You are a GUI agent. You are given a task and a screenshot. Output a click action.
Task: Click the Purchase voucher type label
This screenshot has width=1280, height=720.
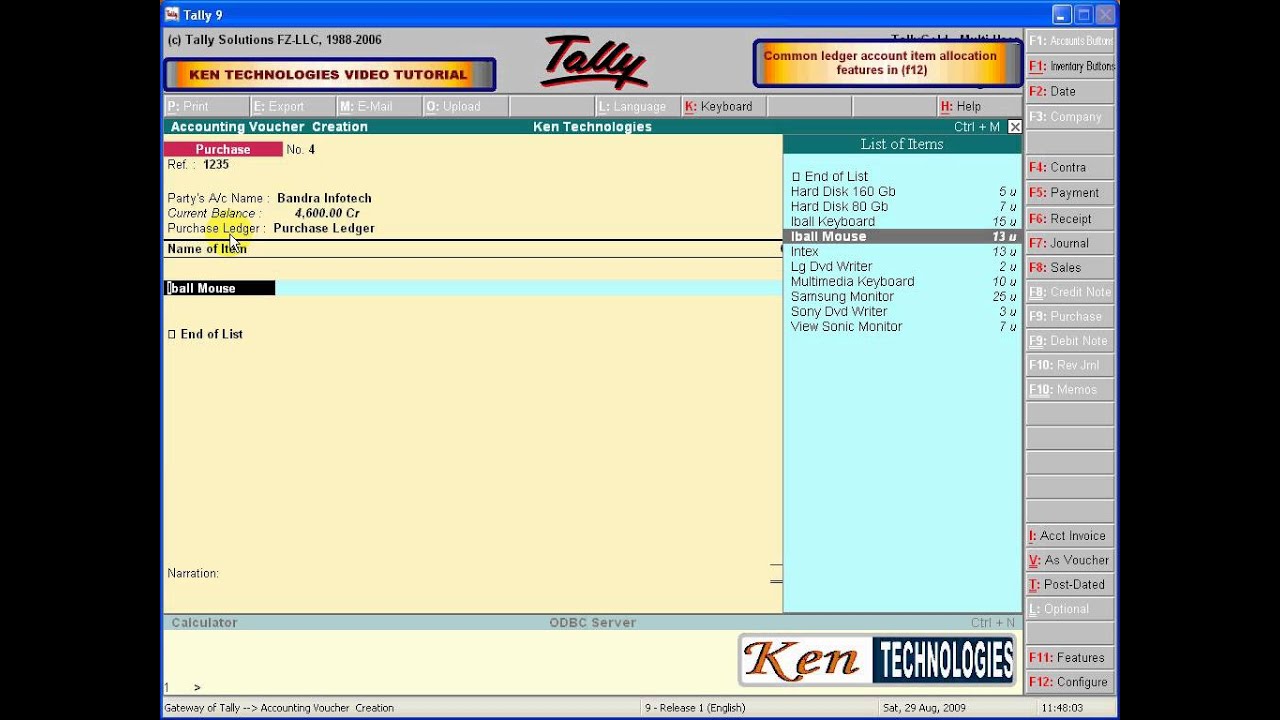tap(223, 149)
